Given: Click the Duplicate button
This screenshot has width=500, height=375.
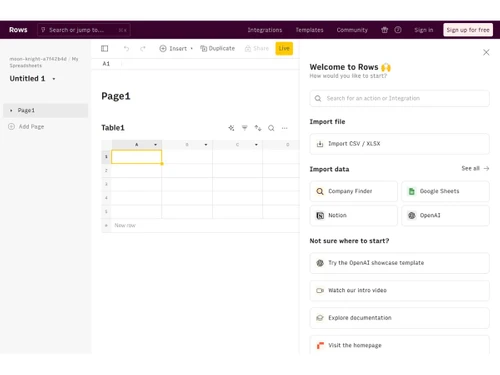Looking at the screenshot, I should point(218,49).
